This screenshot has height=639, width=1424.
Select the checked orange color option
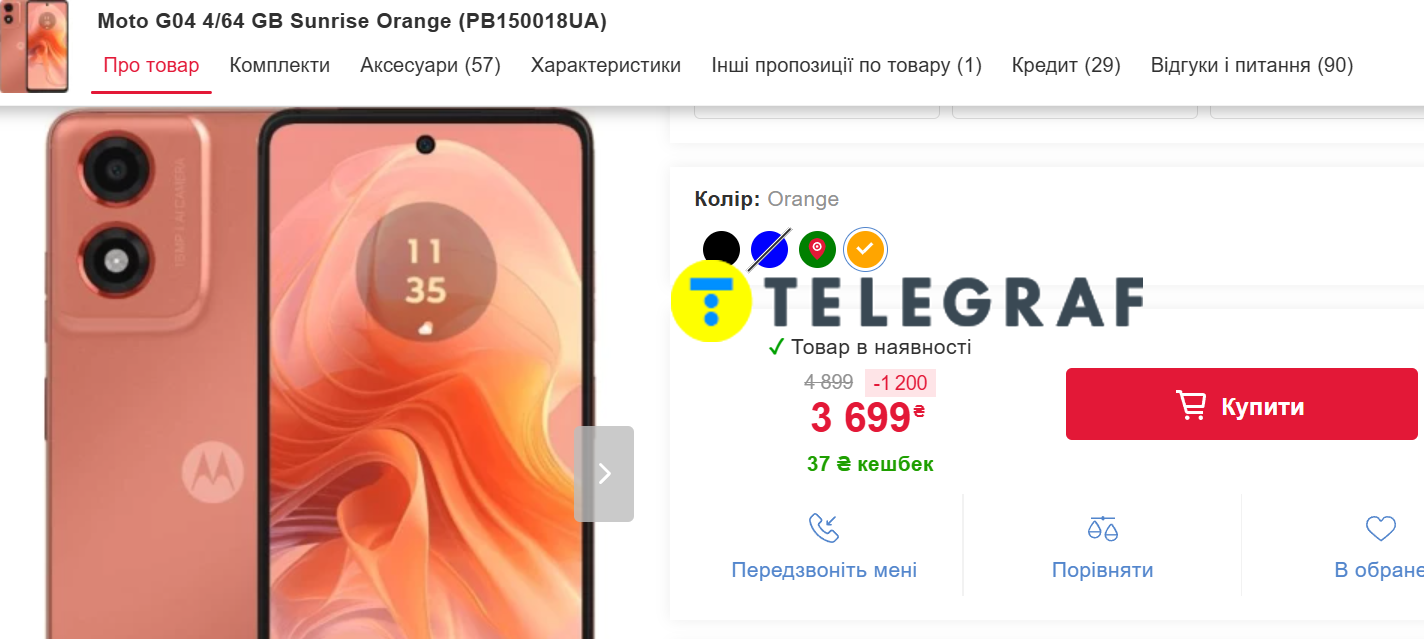865,249
